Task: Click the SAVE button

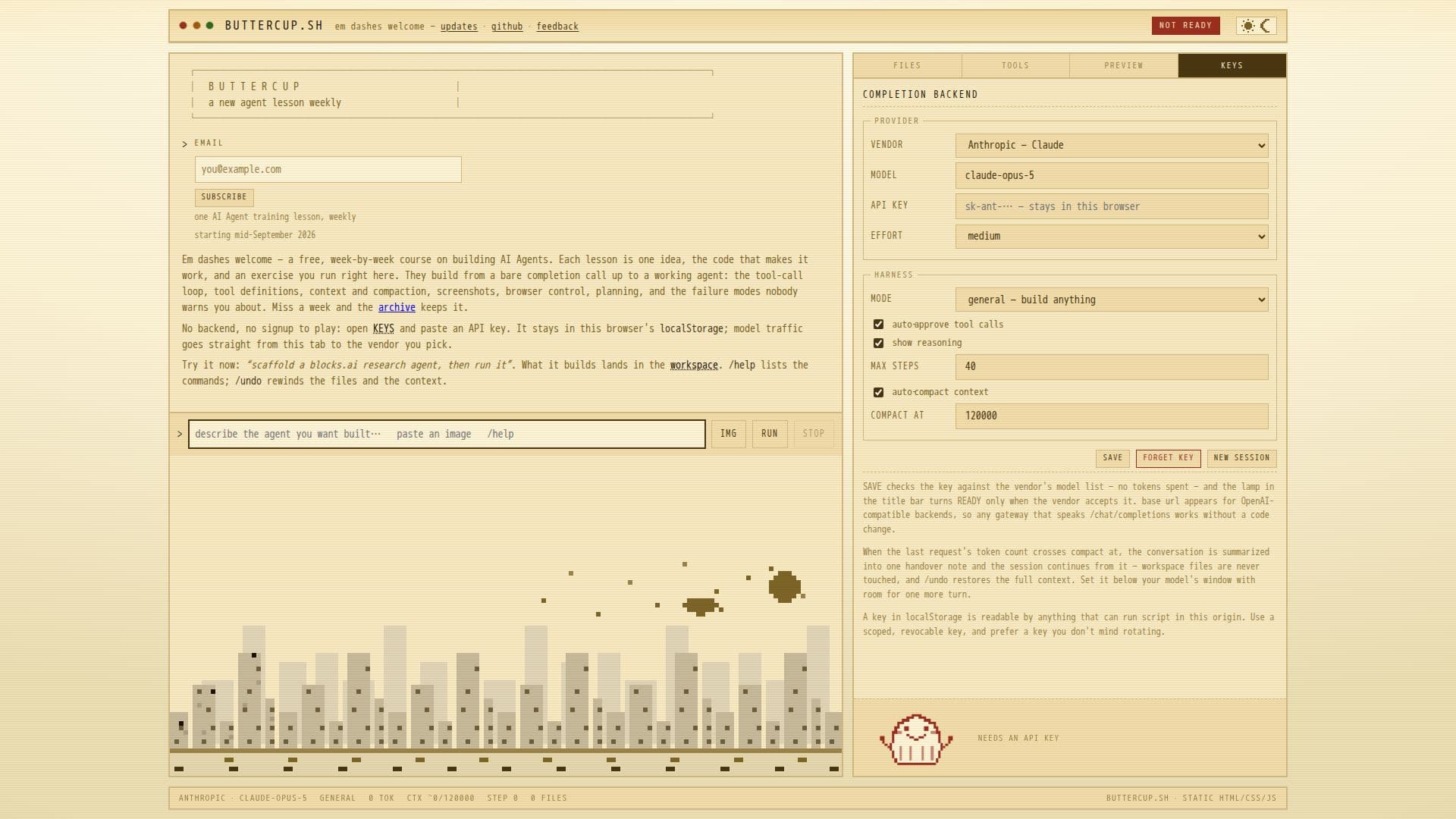Action: (1112, 458)
